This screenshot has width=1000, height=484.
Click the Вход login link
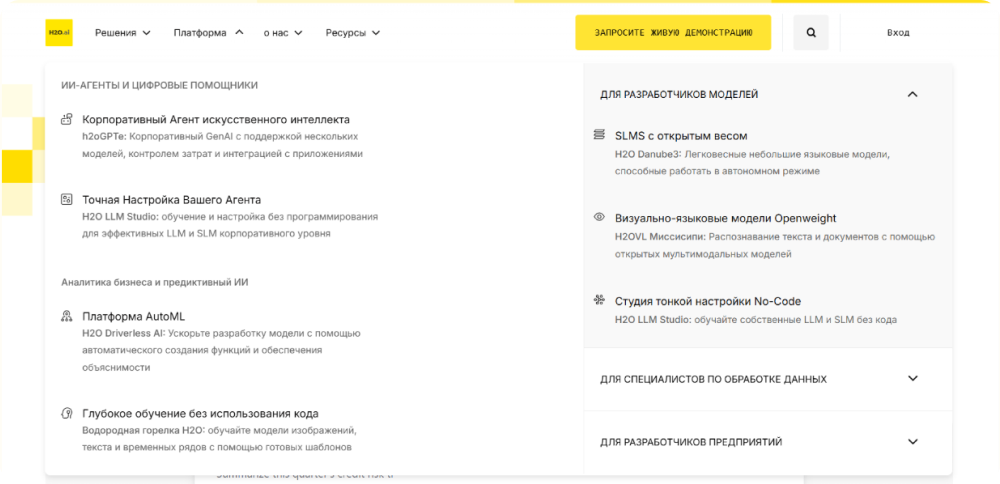coord(897,33)
